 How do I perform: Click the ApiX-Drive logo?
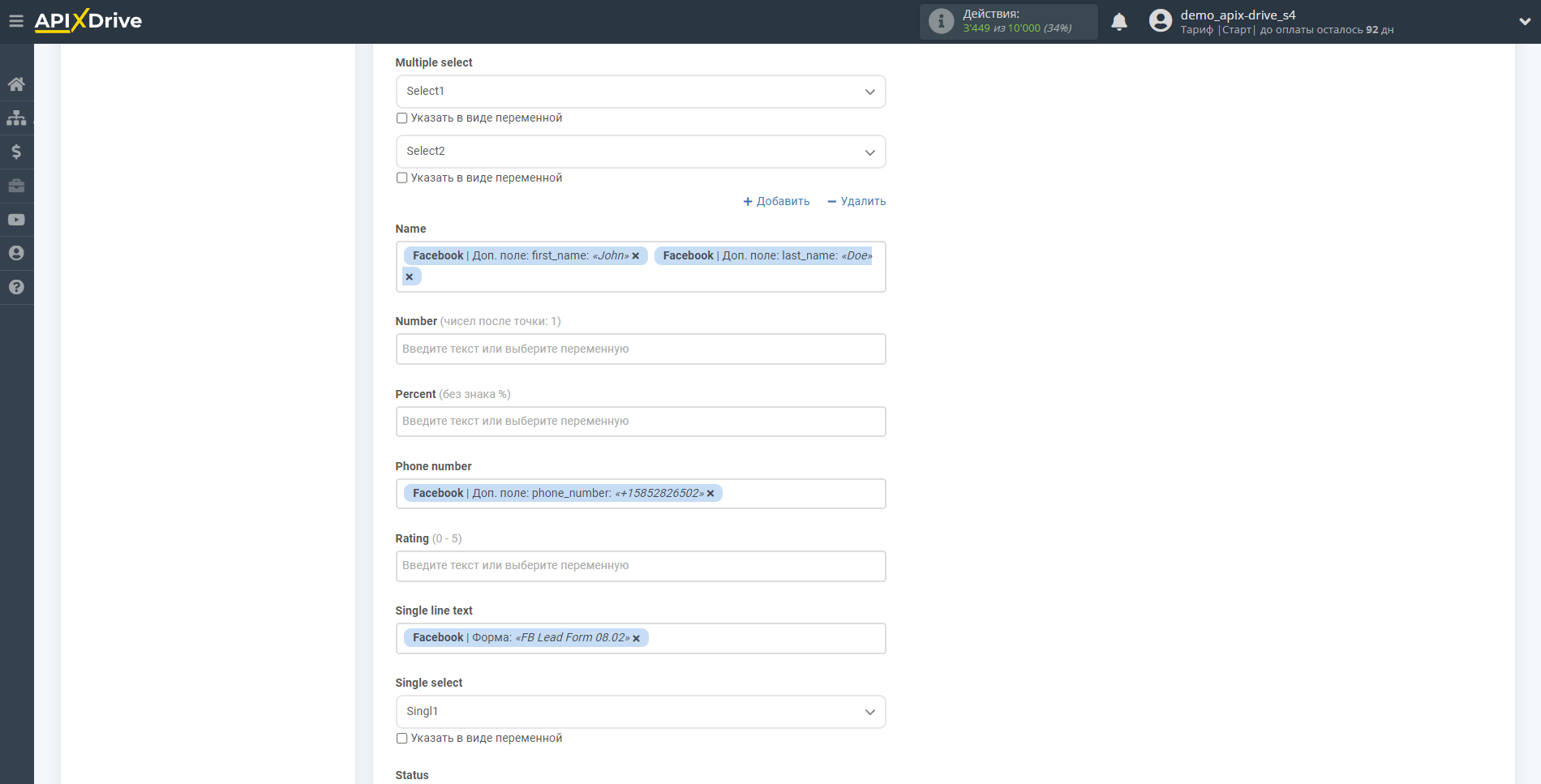tap(88, 21)
